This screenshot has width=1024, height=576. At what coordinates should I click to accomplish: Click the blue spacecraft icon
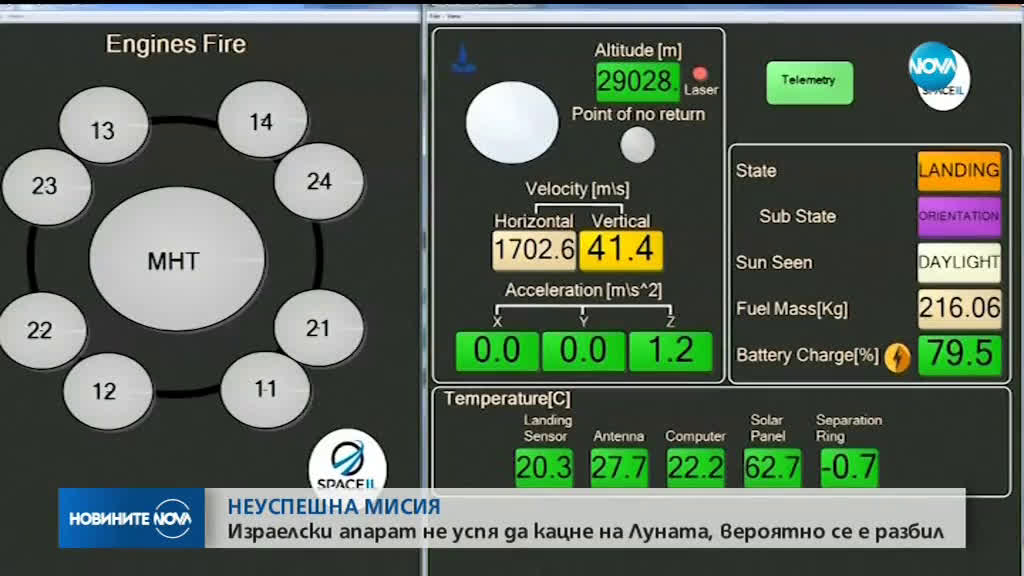(463, 59)
